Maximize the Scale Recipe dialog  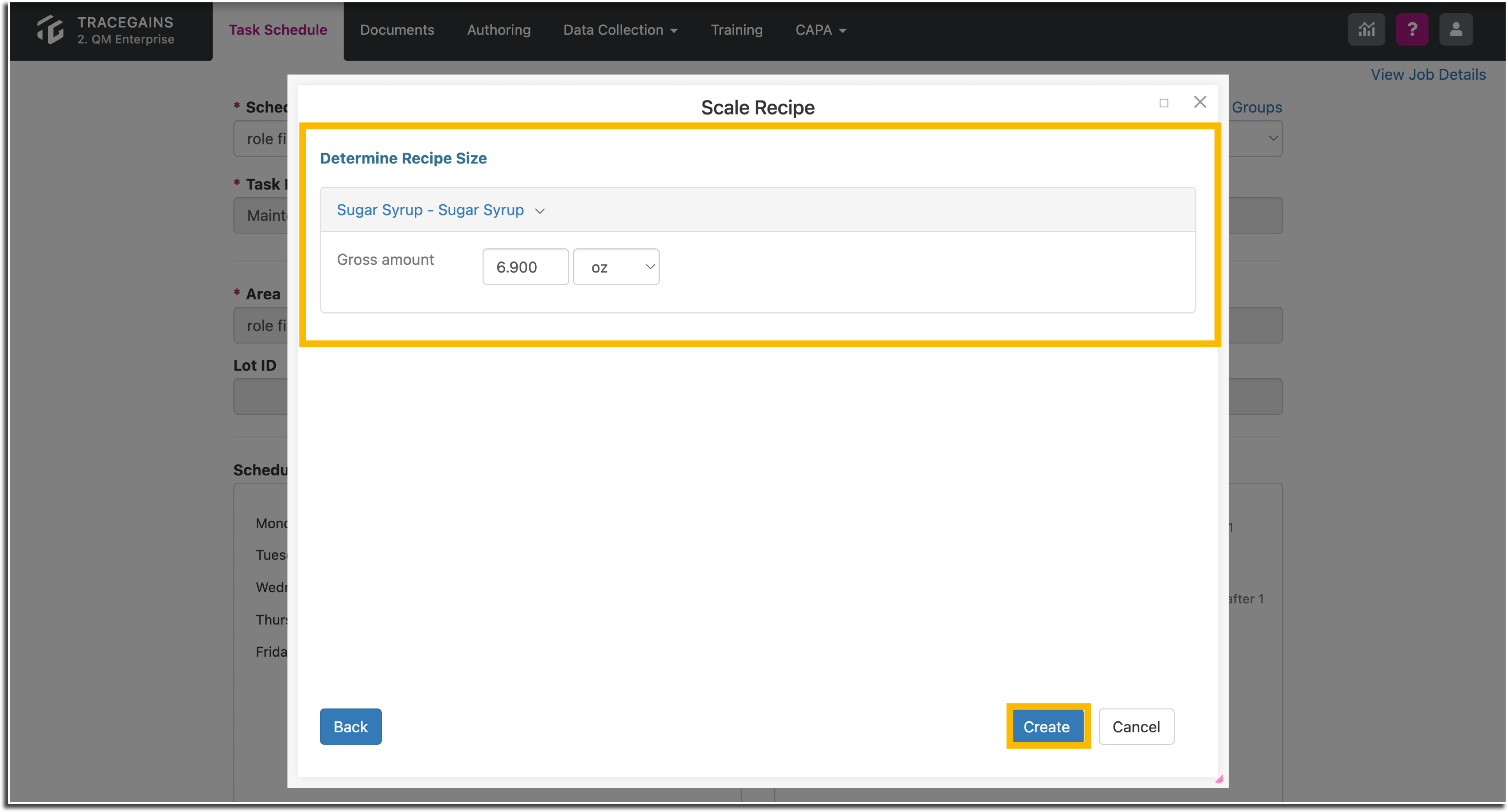1164,103
